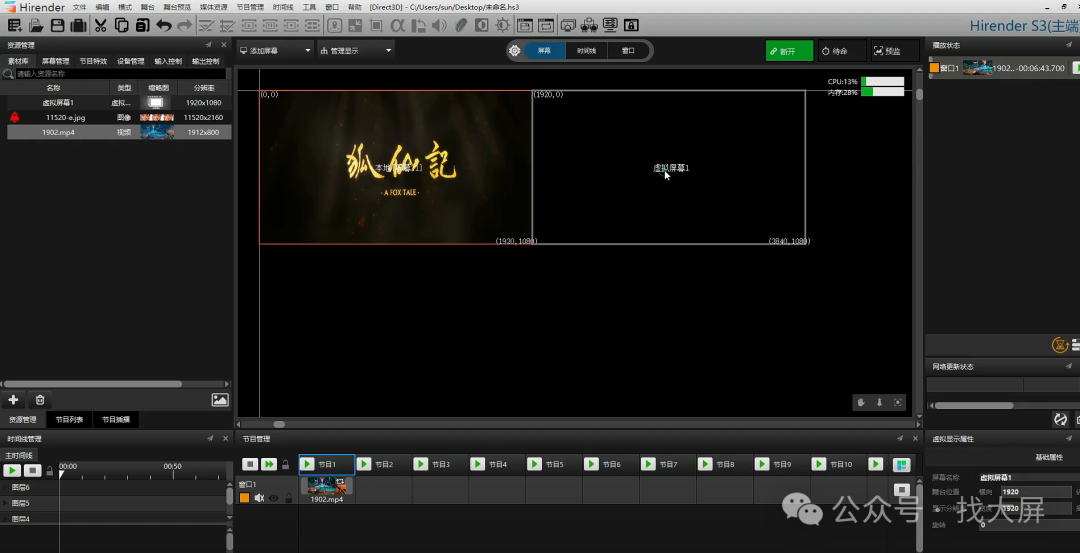Click the Save project icon in toolbar

click(x=56, y=25)
